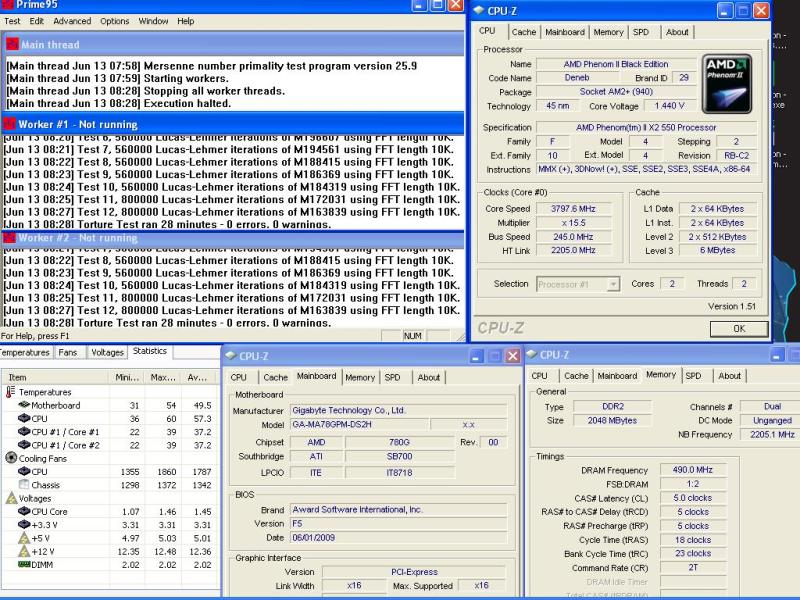Select About tab in CPU-Z Mainboard window
Viewport: 800px width, 600px height.
pyautogui.click(x=429, y=378)
